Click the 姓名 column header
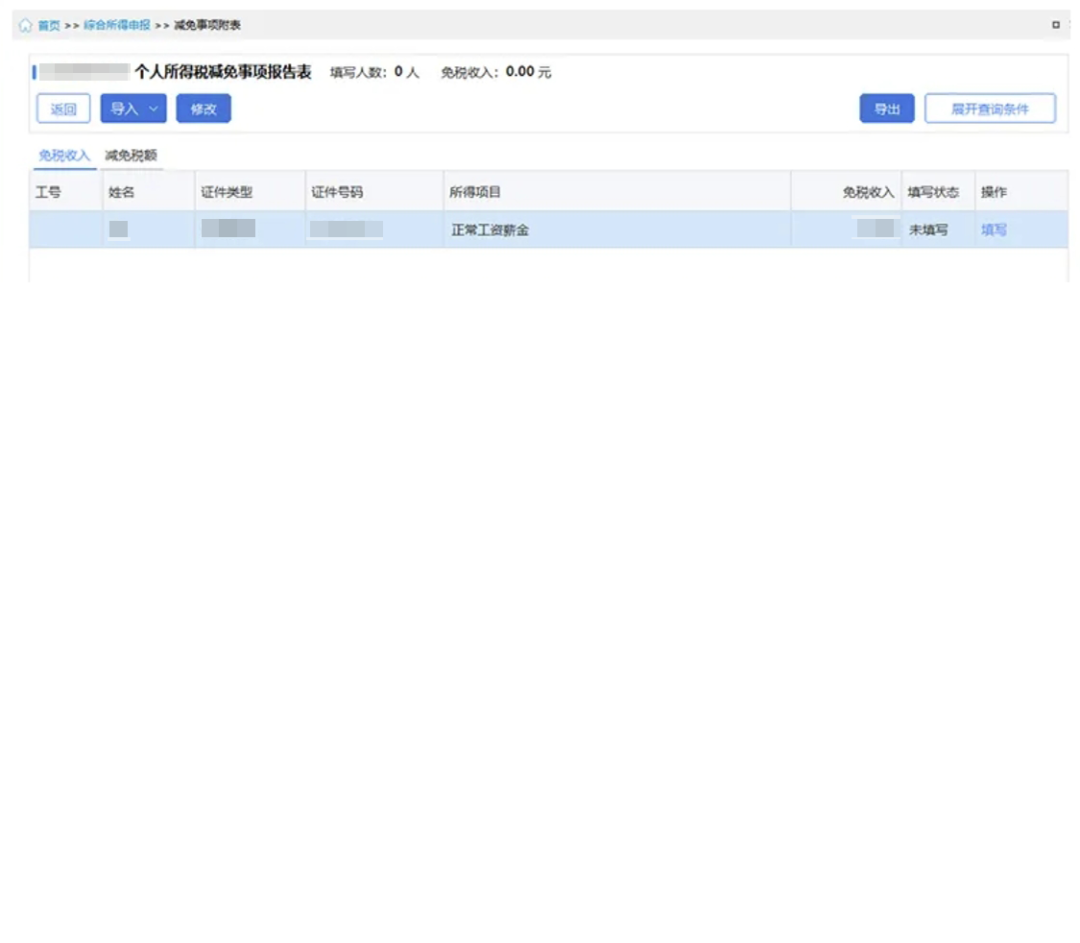1080x943 pixels. 121,192
